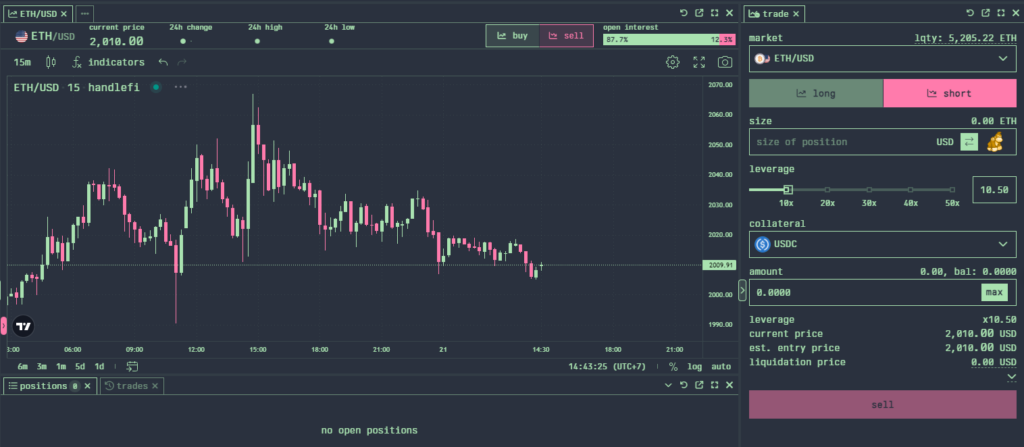The width and height of the screenshot is (1024, 447).
Task: Take a chart snapshot with camera icon
Action: pyautogui.click(x=725, y=62)
